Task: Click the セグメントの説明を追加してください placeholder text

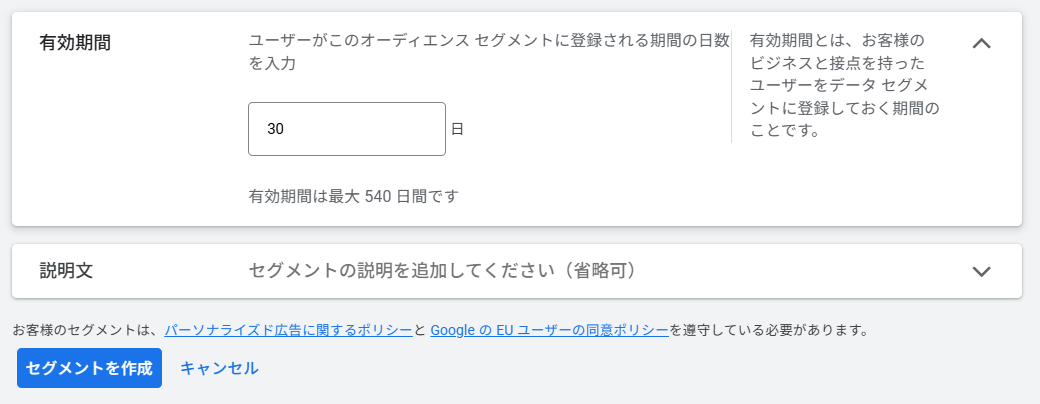Action: point(443,271)
